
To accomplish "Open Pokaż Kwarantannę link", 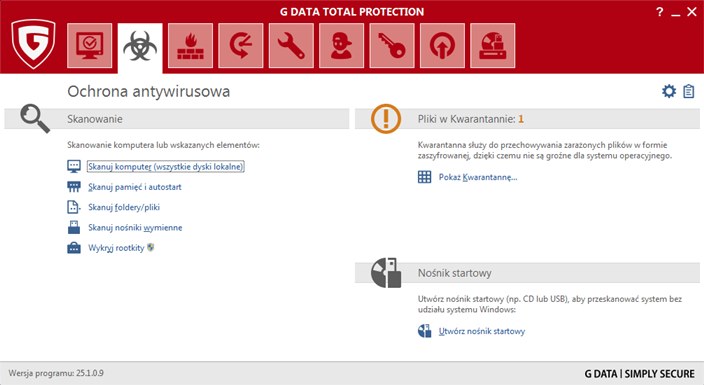I will click(x=478, y=177).
